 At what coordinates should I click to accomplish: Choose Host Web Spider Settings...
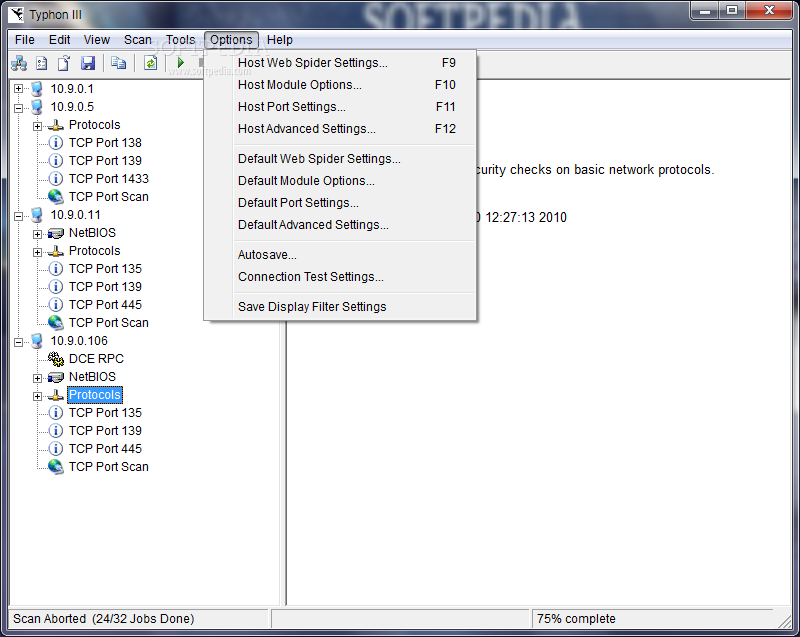340,63
